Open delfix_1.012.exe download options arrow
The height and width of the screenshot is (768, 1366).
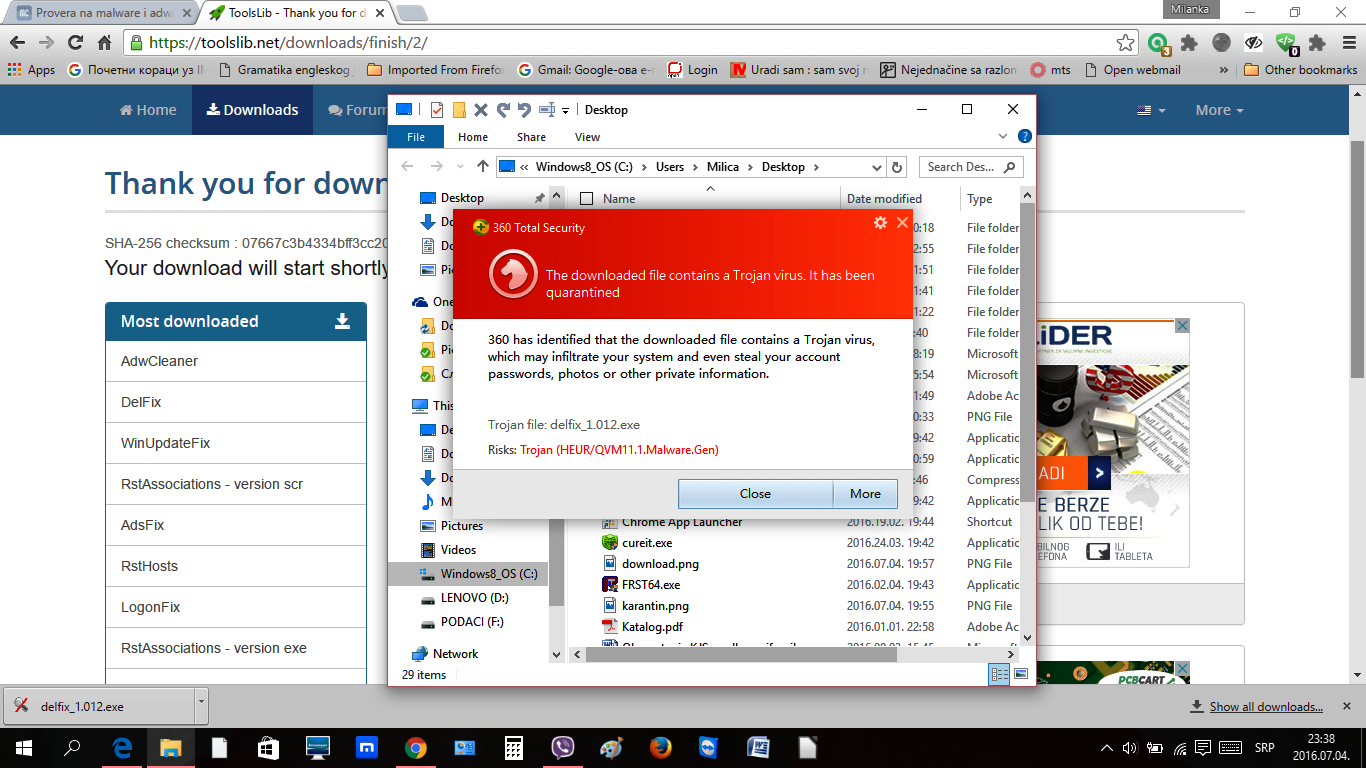tap(201, 704)
